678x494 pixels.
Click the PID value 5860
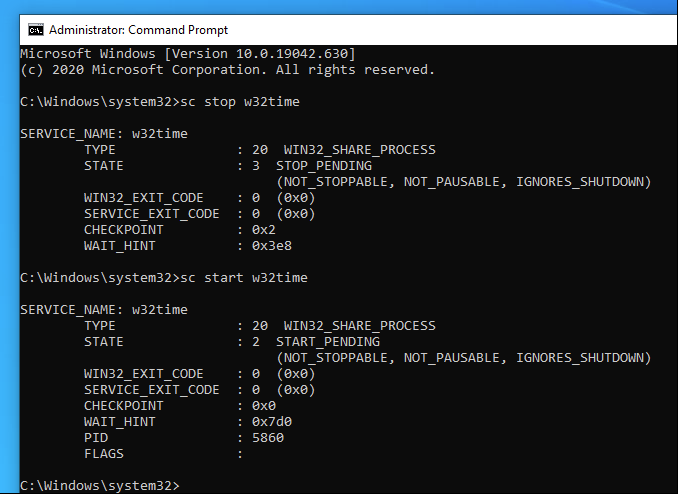point(268,438)
